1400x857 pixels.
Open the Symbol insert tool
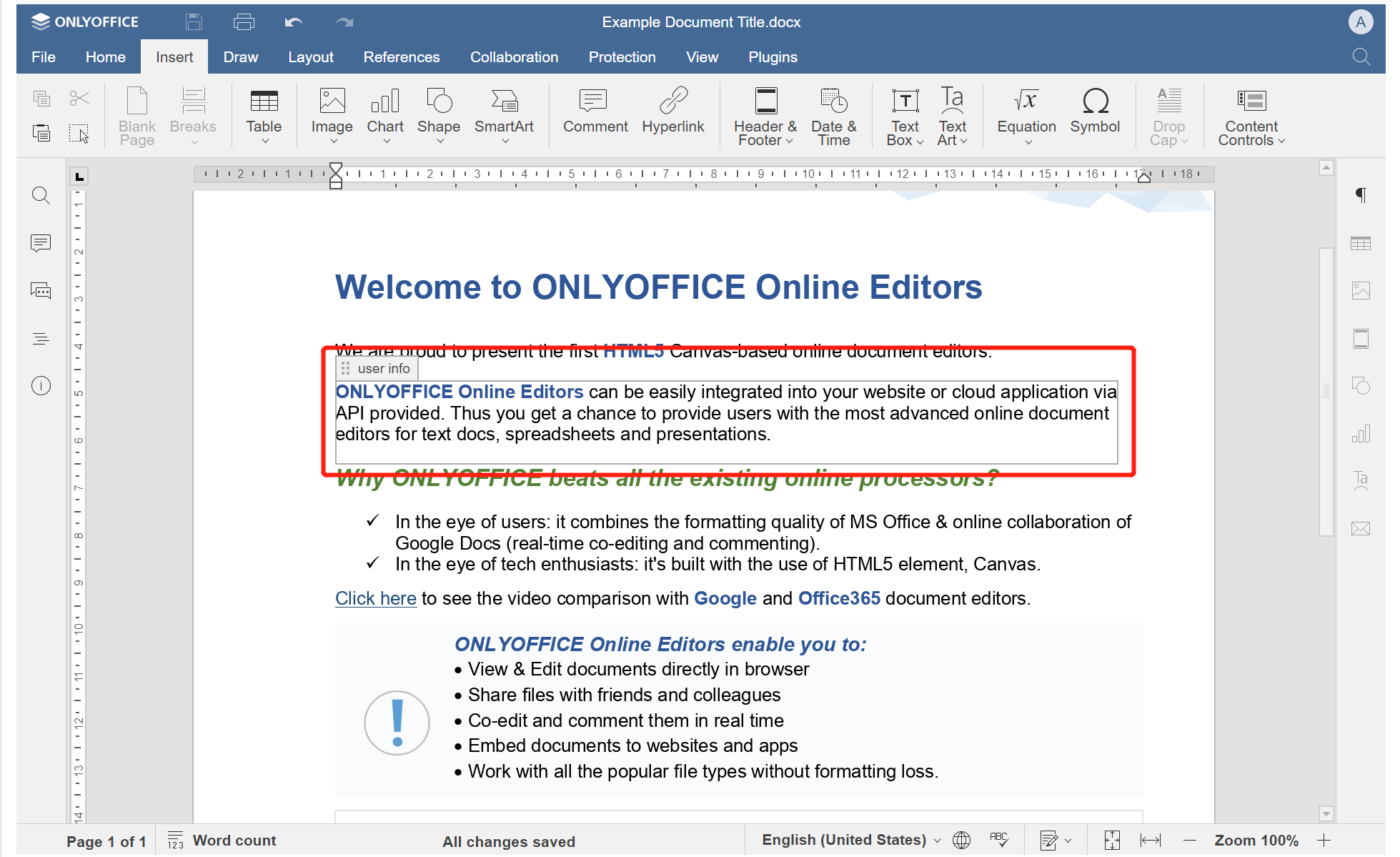click(1095, 111)
